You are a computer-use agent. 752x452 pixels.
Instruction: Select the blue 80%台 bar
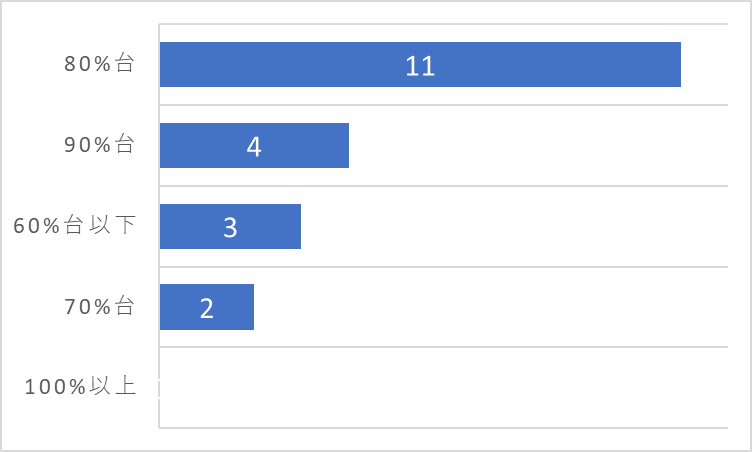420,64
